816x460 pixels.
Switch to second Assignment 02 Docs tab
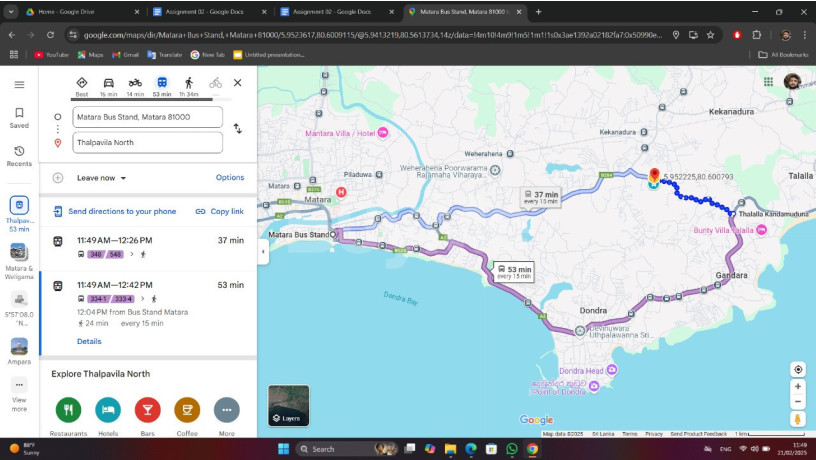point(336,11)
